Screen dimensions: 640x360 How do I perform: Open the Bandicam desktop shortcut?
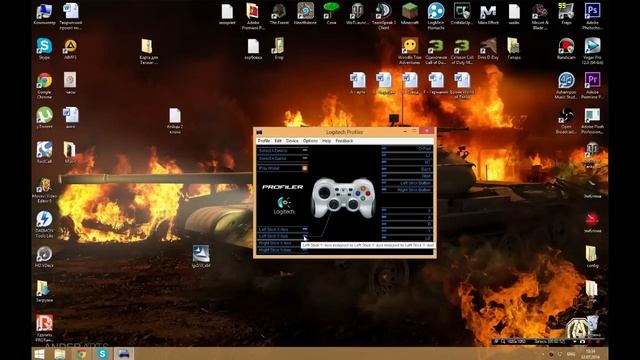(x=566, y=49)
